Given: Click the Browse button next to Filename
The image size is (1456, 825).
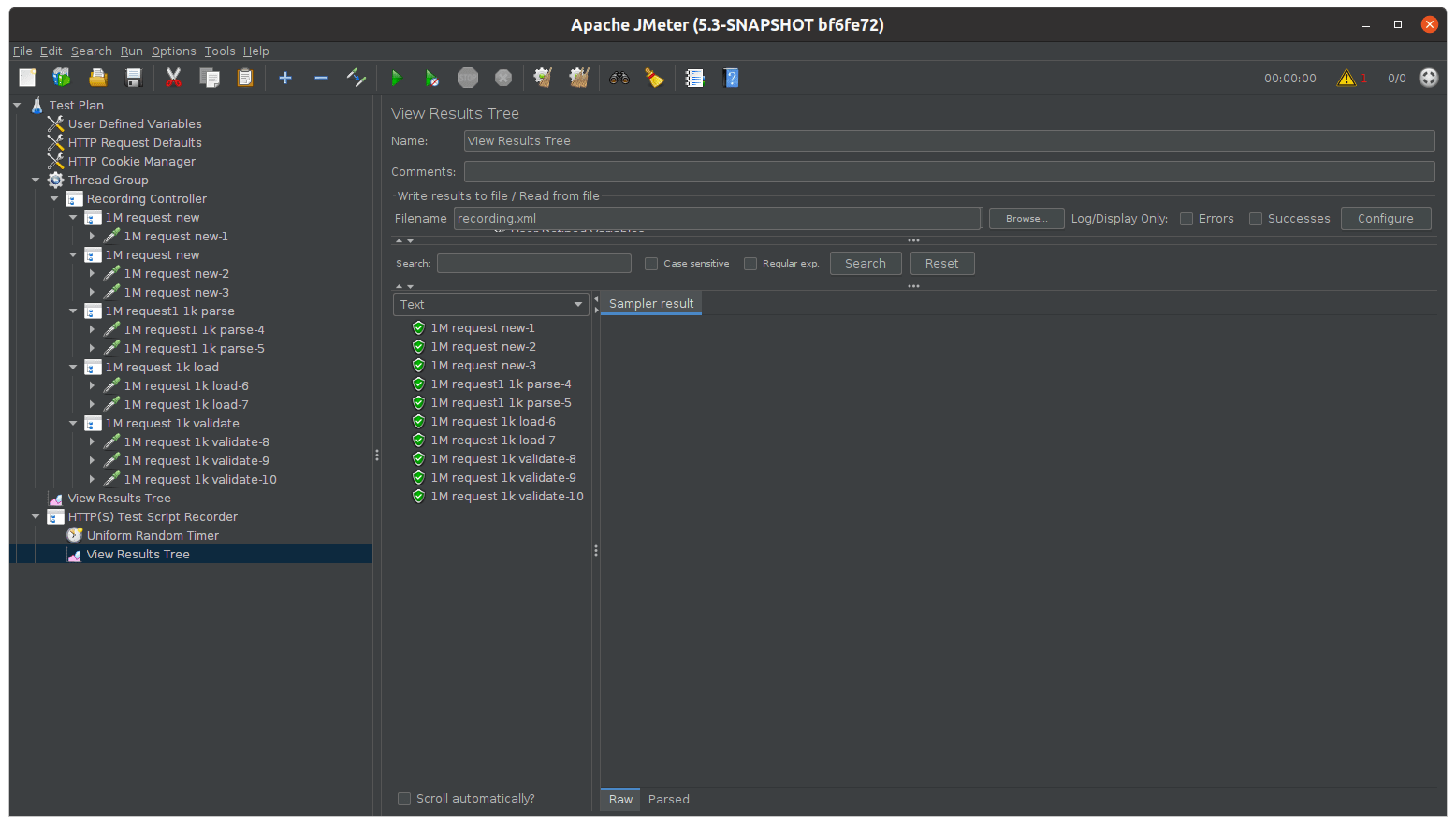Looking at the screenshot, I should [1026, 218].
